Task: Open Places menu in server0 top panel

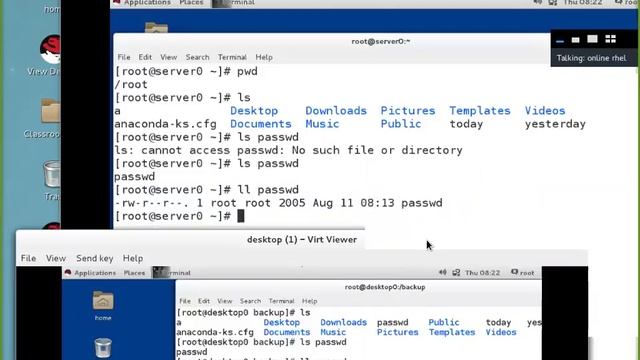Action: coord(191,3)
